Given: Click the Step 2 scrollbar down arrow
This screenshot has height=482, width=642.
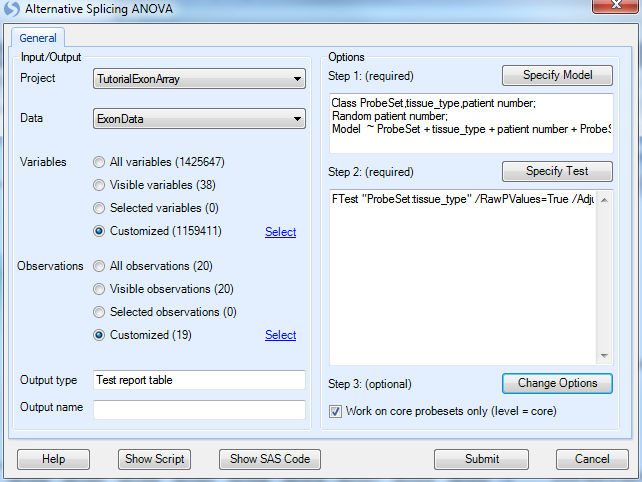Looking at the screenshot, I should pyautogui.click(x=604, y=355).
